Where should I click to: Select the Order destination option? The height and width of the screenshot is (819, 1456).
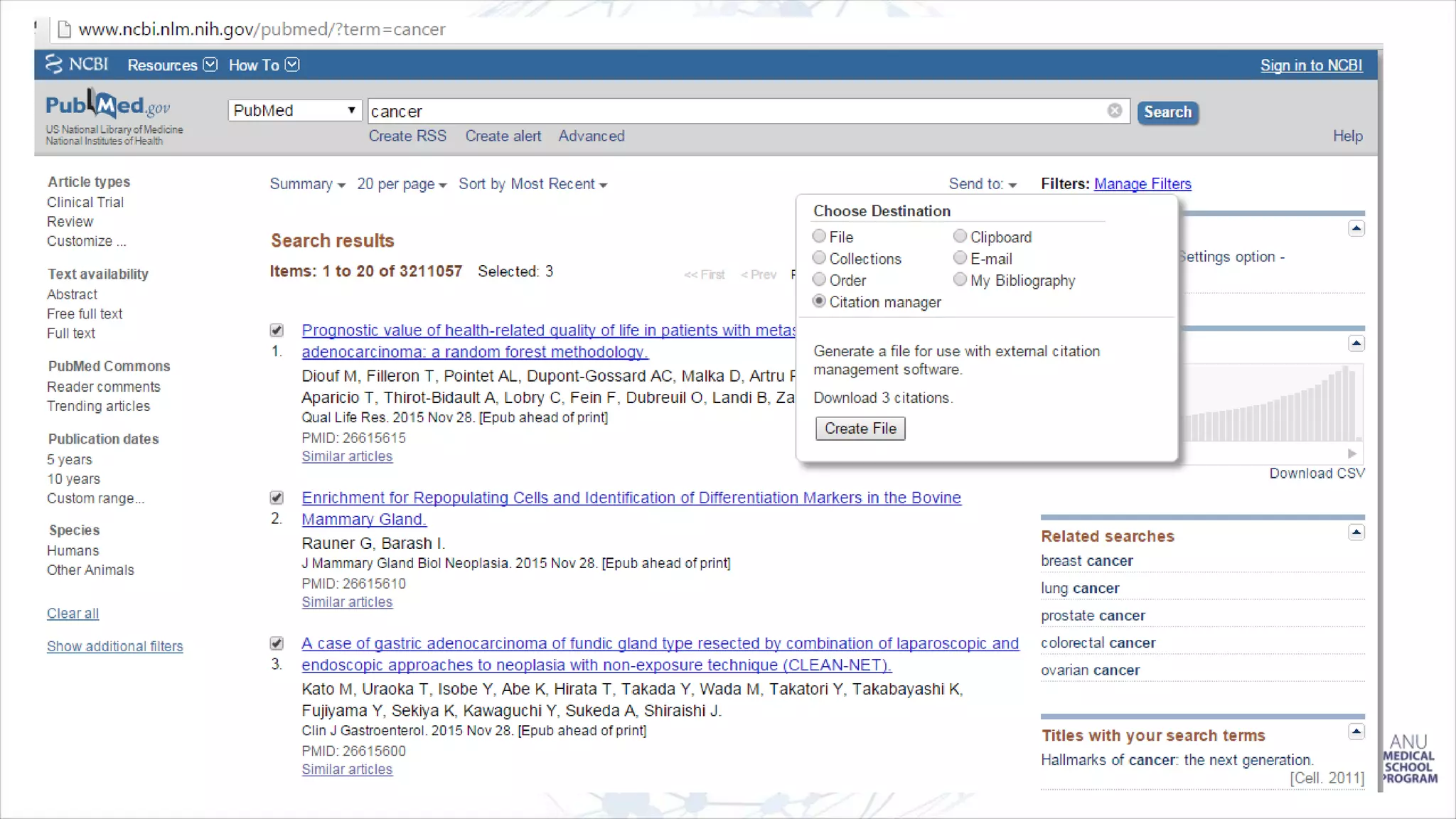point(819,279)
